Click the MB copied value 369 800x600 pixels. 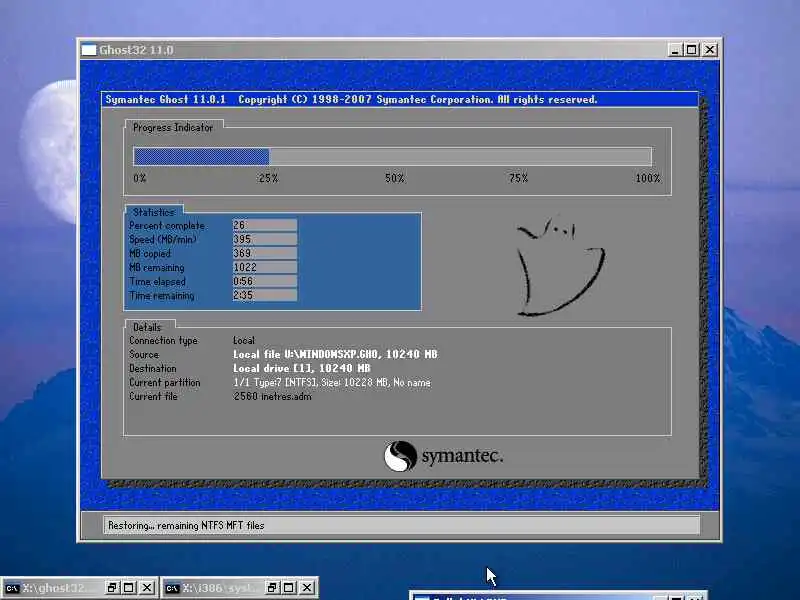(264, 253)
